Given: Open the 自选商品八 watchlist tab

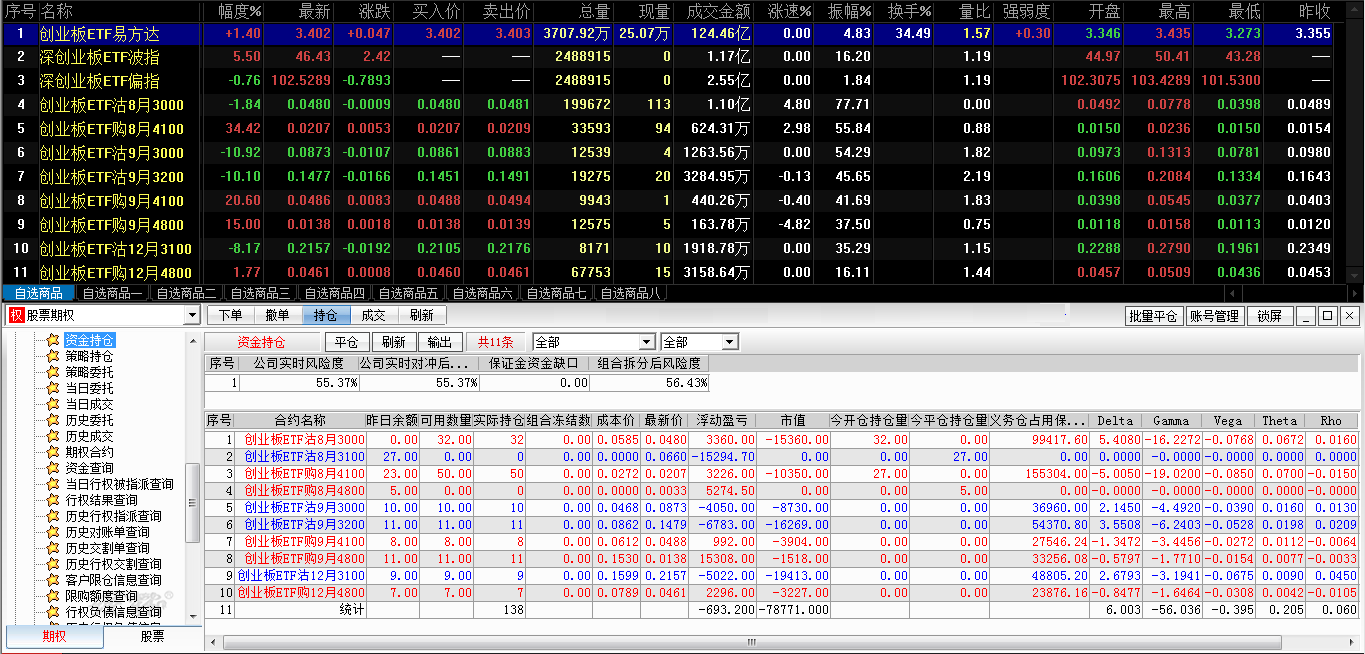Looking at the screenshot, I should [x=630, y=293].
